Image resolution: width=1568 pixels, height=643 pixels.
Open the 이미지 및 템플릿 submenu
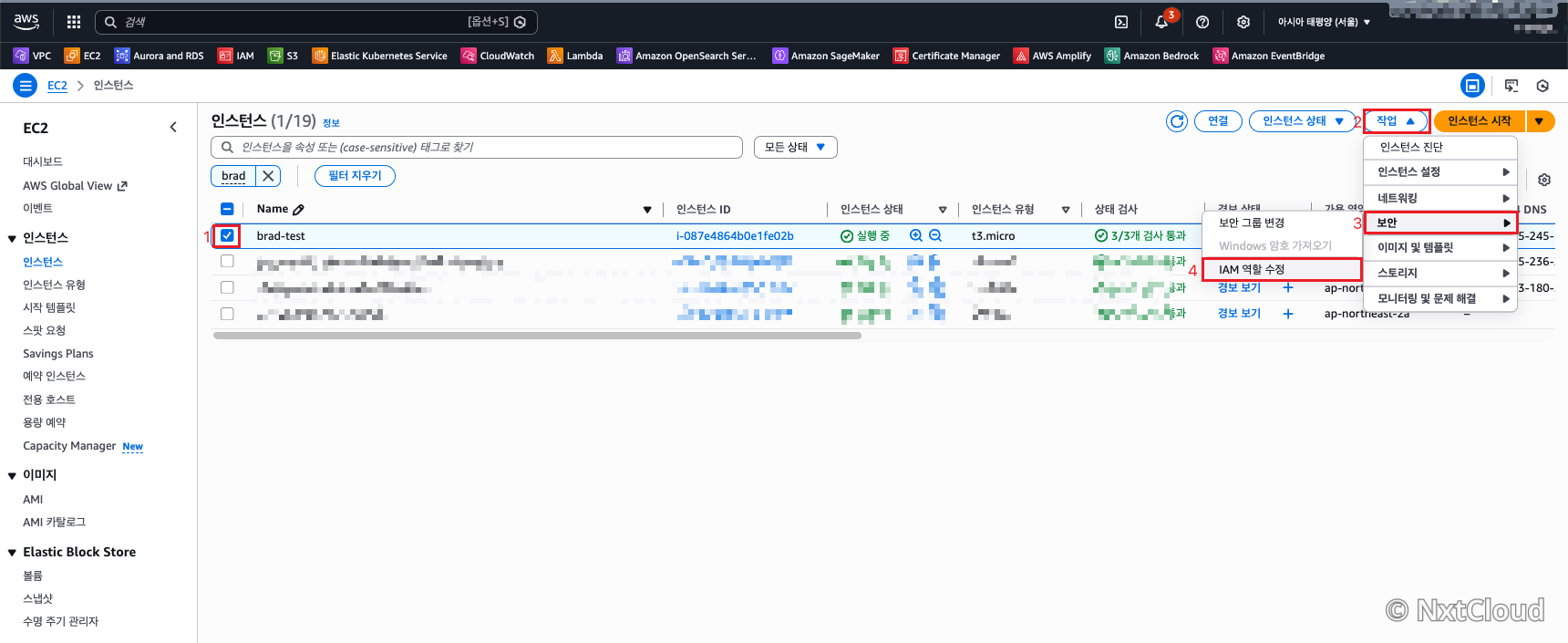click(1440, 247)
